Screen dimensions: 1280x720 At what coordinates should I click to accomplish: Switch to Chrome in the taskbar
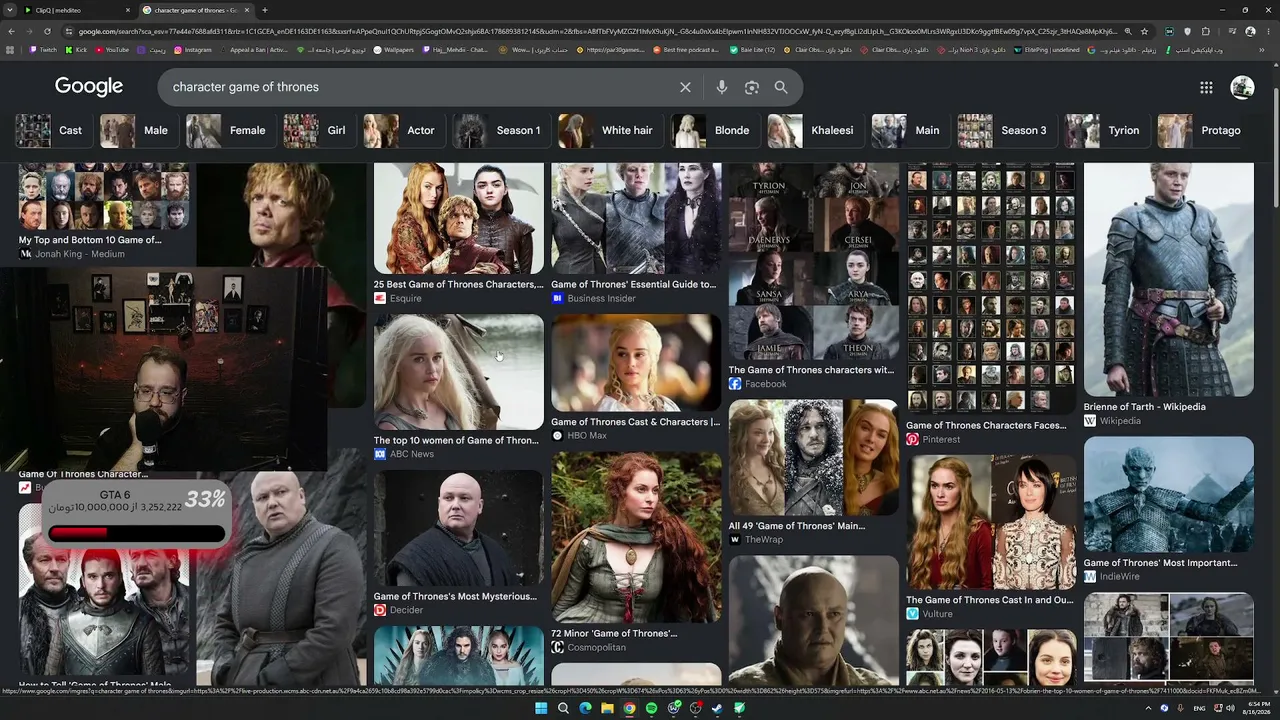(x=629, y=708)
